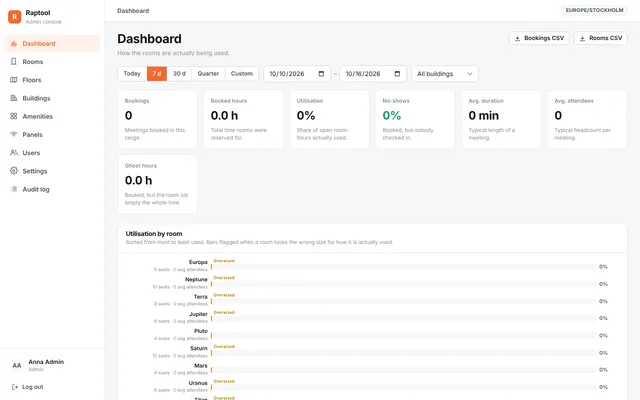Click the Ghost hours stat card
This screenshot has width=640, height=400.
tap(157, 184)
